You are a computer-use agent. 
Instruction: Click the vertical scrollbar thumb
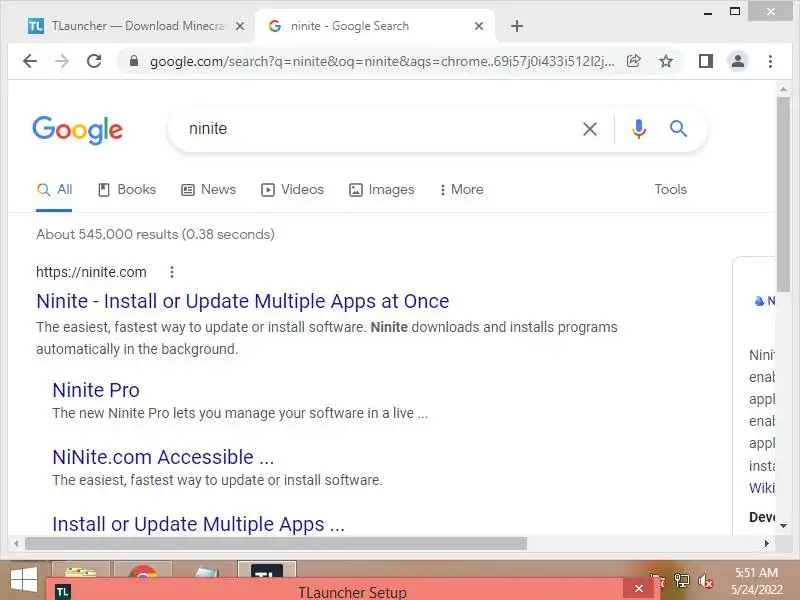point(783,194)
